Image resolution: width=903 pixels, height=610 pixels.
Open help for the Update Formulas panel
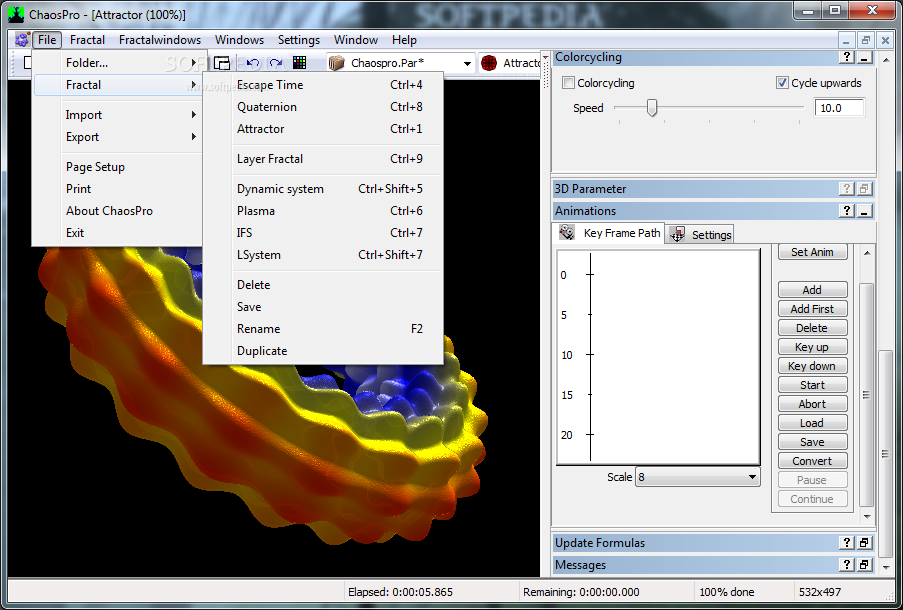tap(847, 543)
